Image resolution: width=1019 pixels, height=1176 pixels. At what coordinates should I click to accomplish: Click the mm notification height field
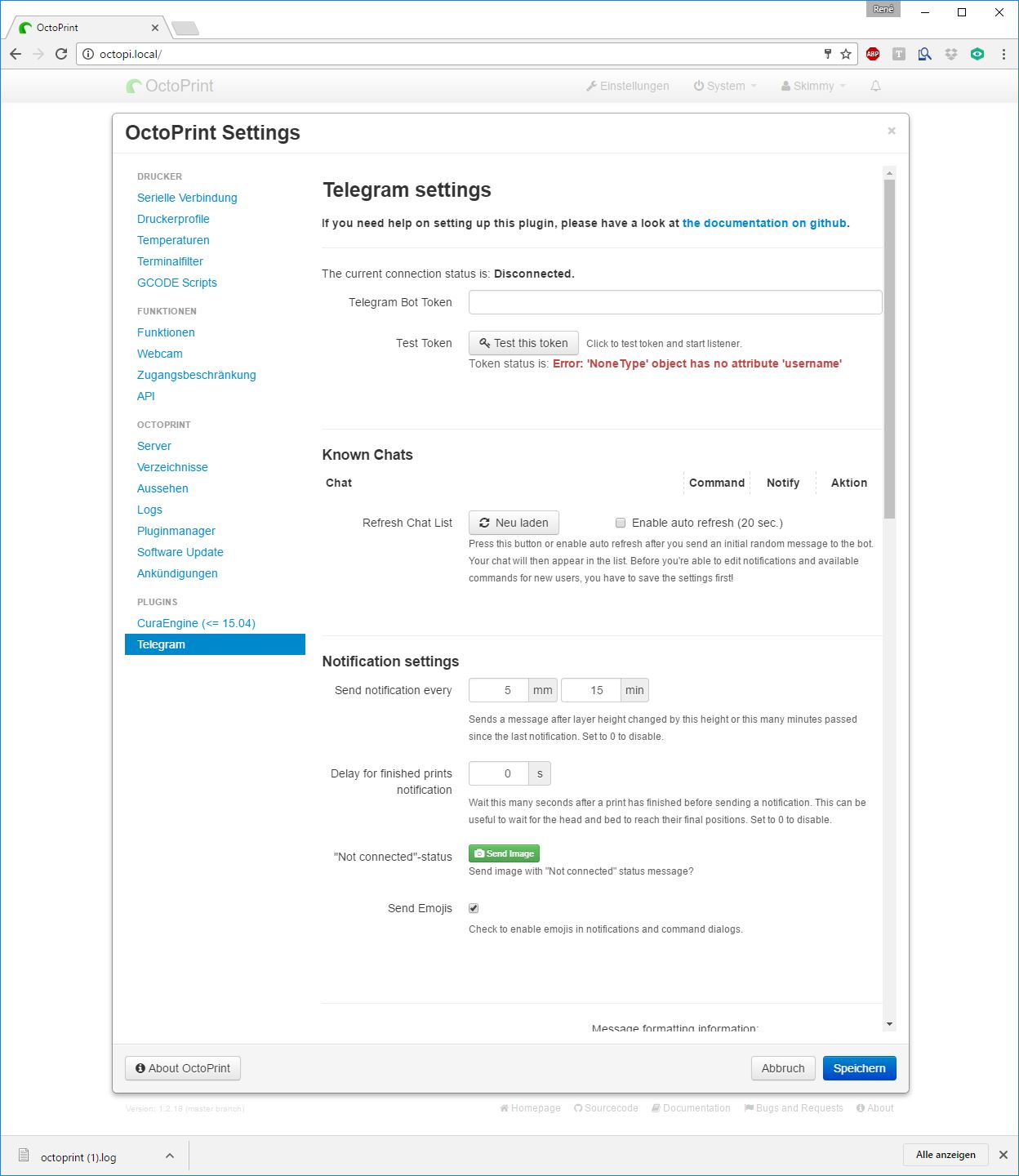pos(499,690)
